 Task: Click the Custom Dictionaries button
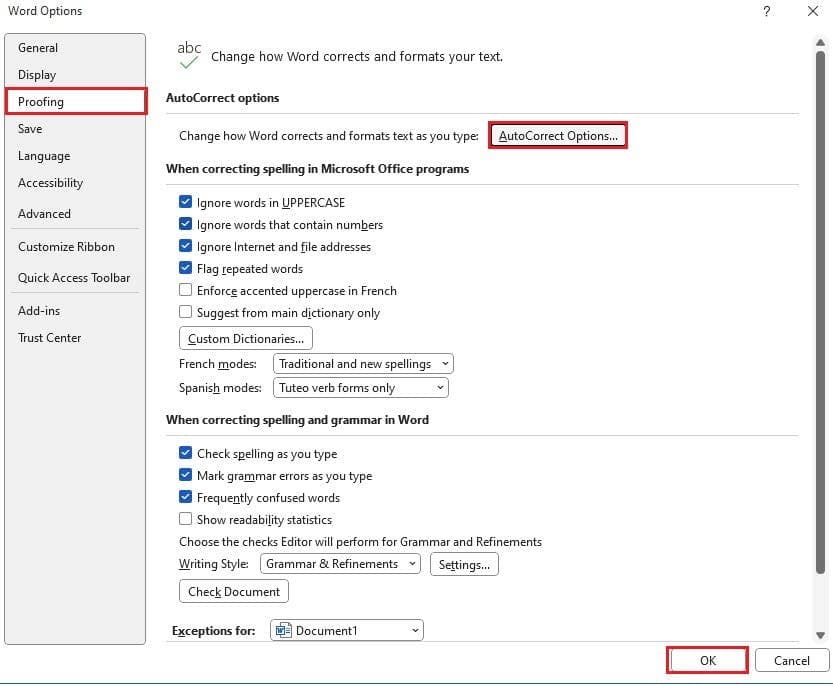pyautogui.click(x=246, y=339)
